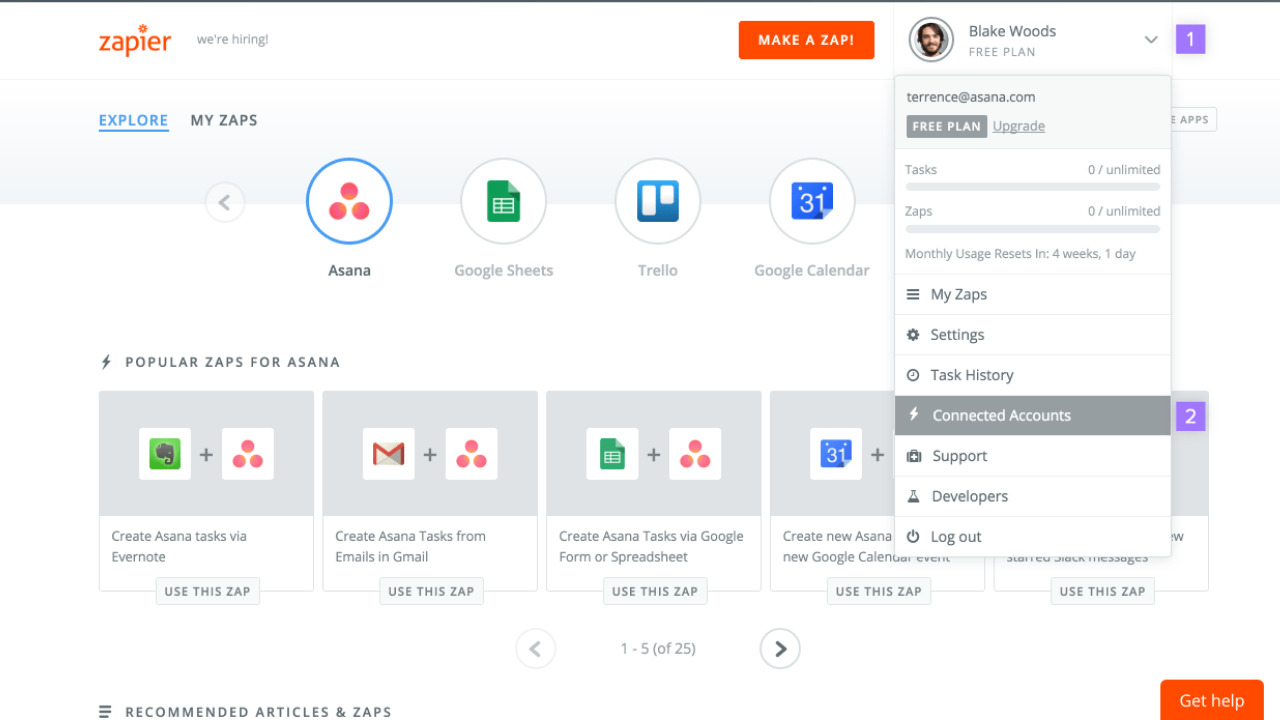Screen dimensions: 1280x720
Task: Log out from the account menu
Action: tap(1032, 537)
